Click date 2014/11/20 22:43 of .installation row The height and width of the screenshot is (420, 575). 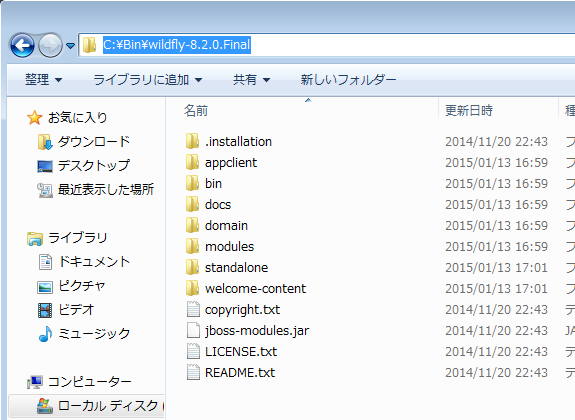[497, 142]
